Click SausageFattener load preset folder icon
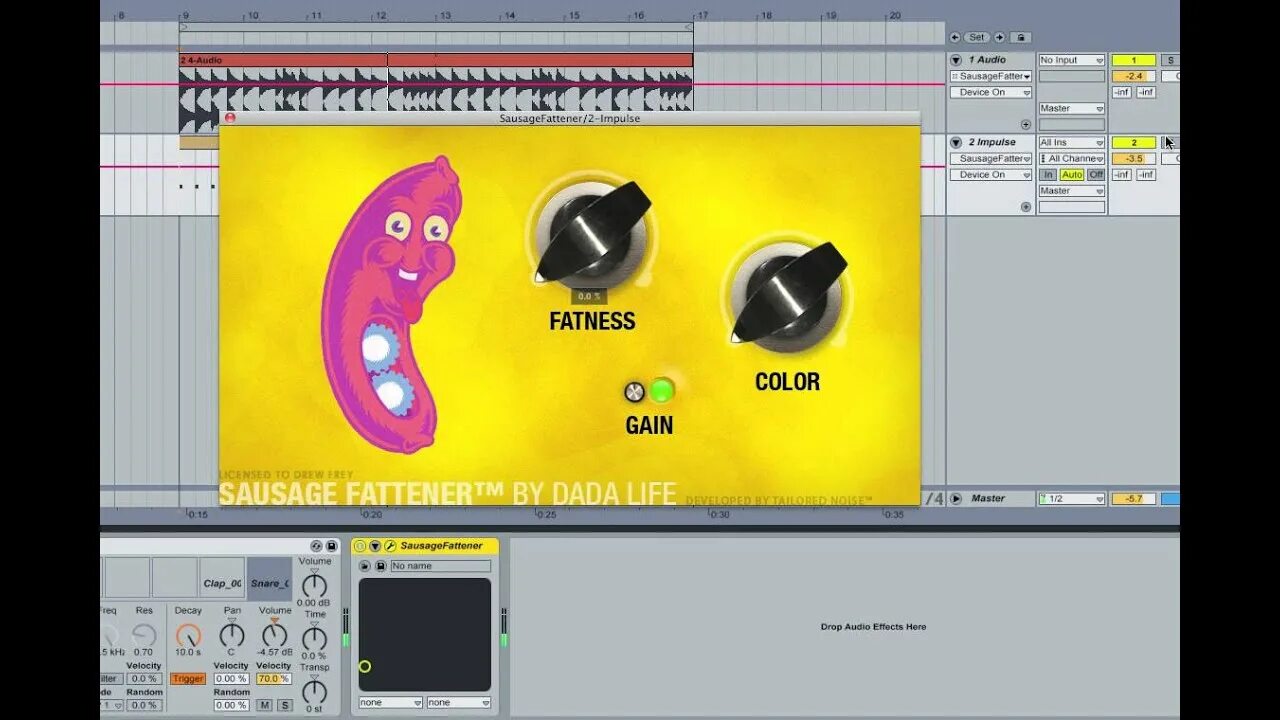The image size is (1280, 720). click(x=365, y=566)
